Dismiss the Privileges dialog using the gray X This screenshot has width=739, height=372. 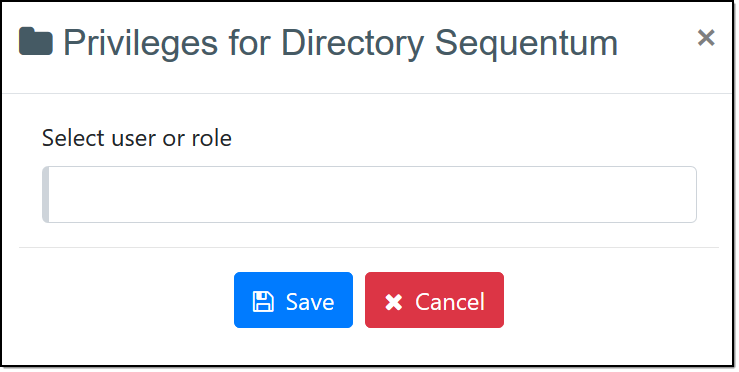(x=706, y=38)
